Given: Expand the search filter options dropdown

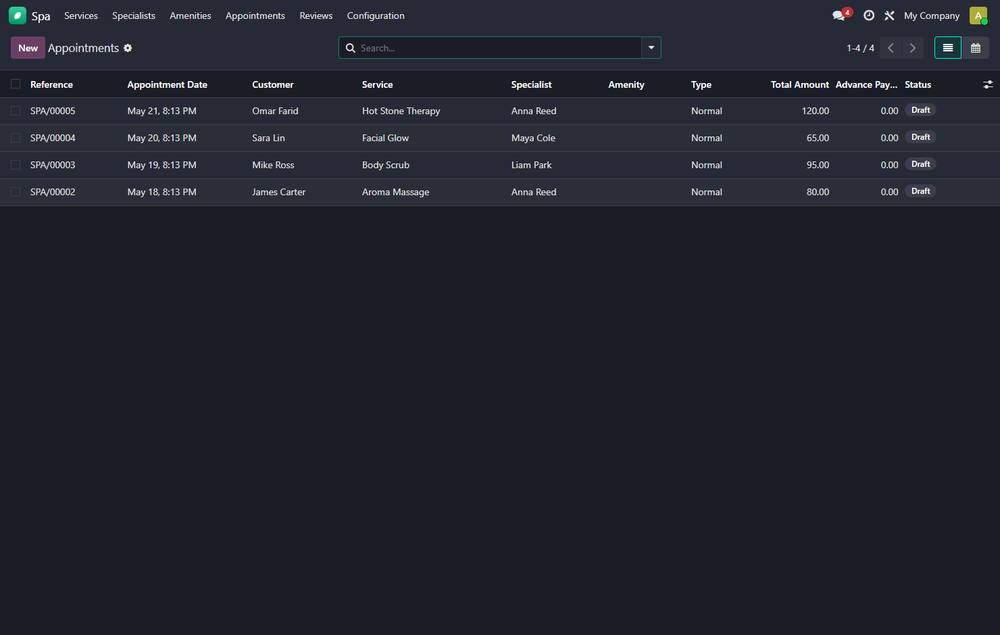Looking at the screenshot, I should pos(651,48).
